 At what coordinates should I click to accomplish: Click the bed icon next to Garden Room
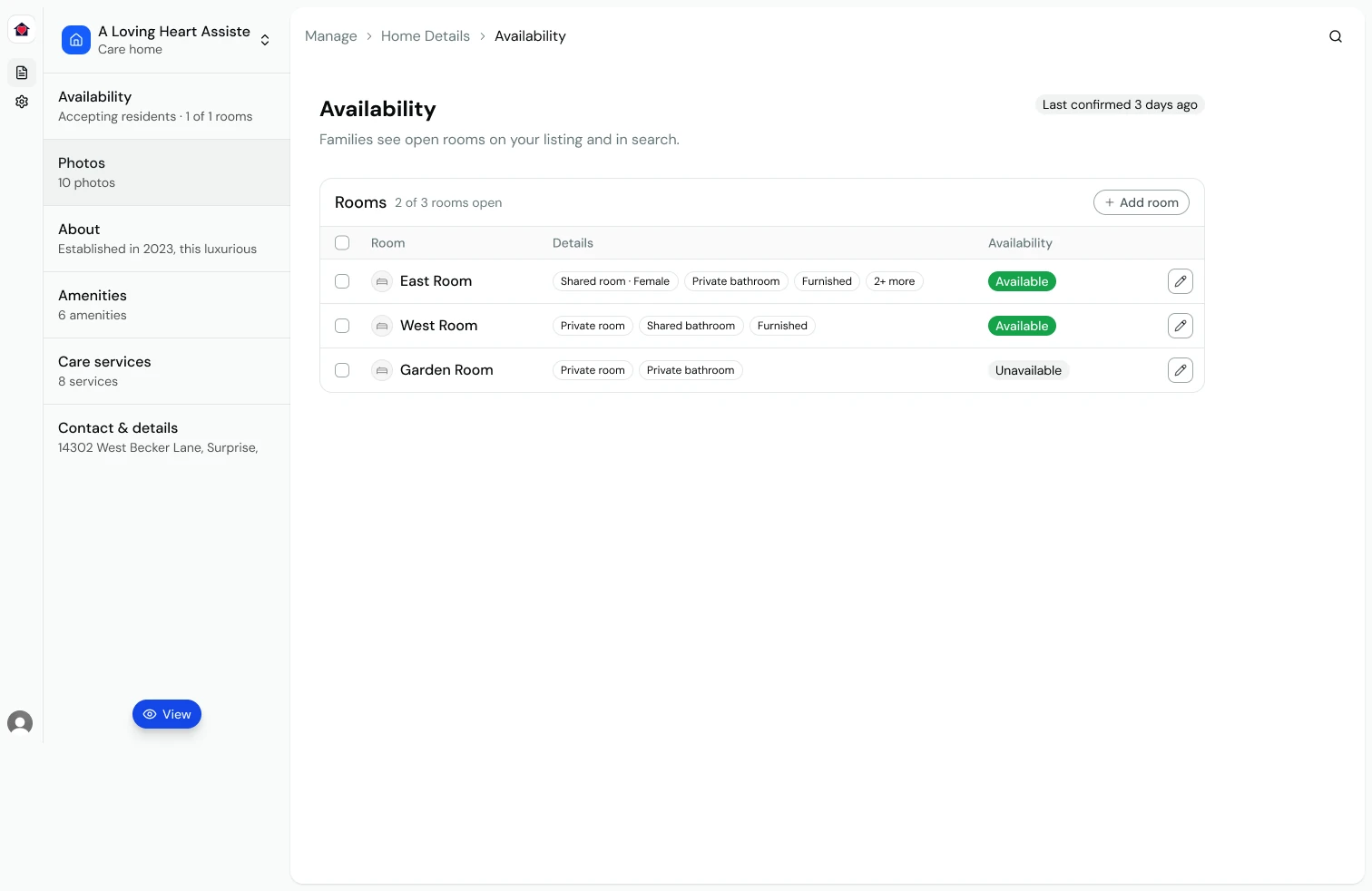(382, 370)
